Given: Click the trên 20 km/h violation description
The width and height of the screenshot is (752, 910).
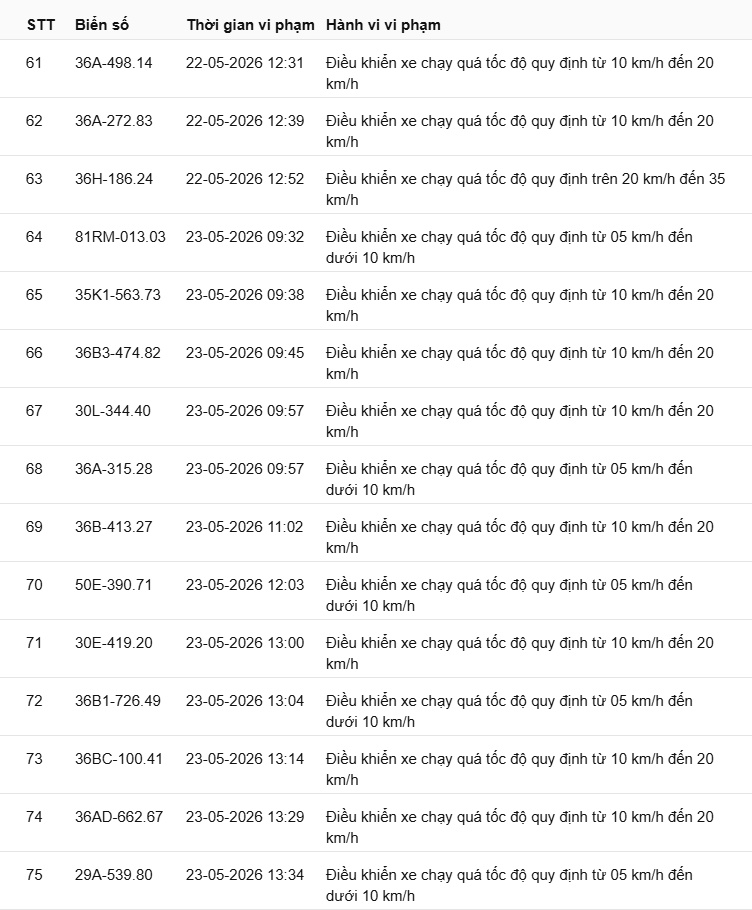Looking at the screenshot, I should [525, 189].
